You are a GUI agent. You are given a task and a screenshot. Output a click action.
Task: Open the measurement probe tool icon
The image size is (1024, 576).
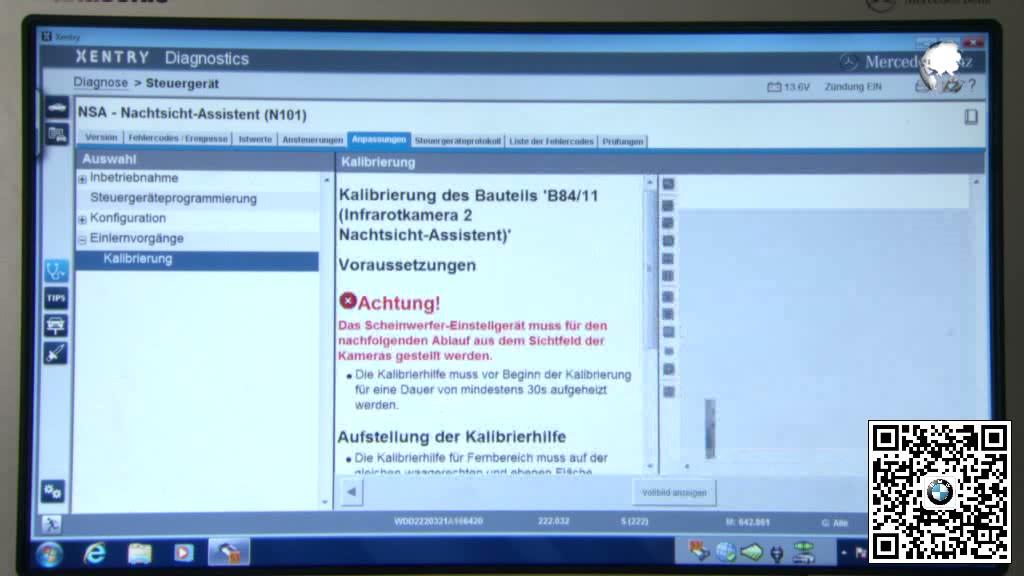56,353
